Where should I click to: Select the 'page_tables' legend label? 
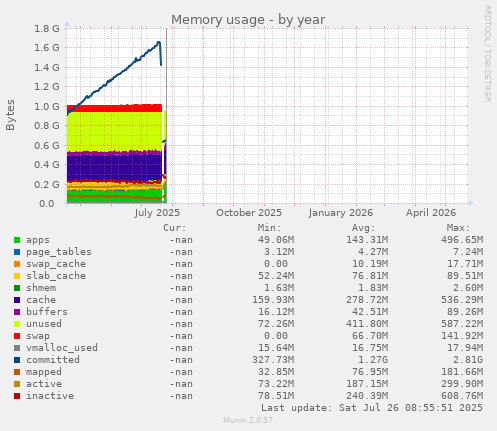pyautogui.click(x=59, y=252)
